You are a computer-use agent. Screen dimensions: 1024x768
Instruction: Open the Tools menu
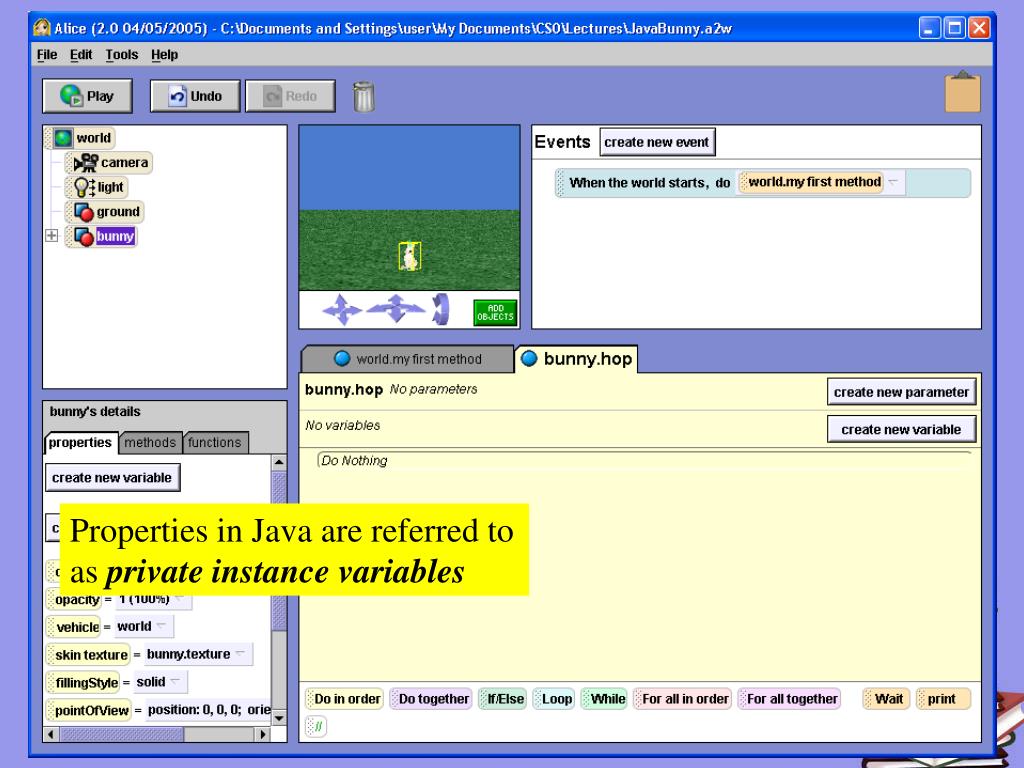[122, 54]
